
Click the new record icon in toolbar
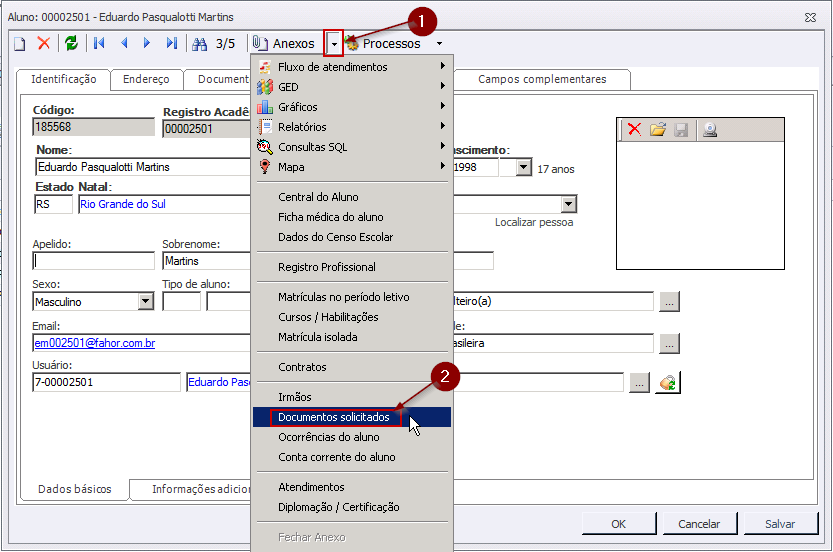[19, 44]
